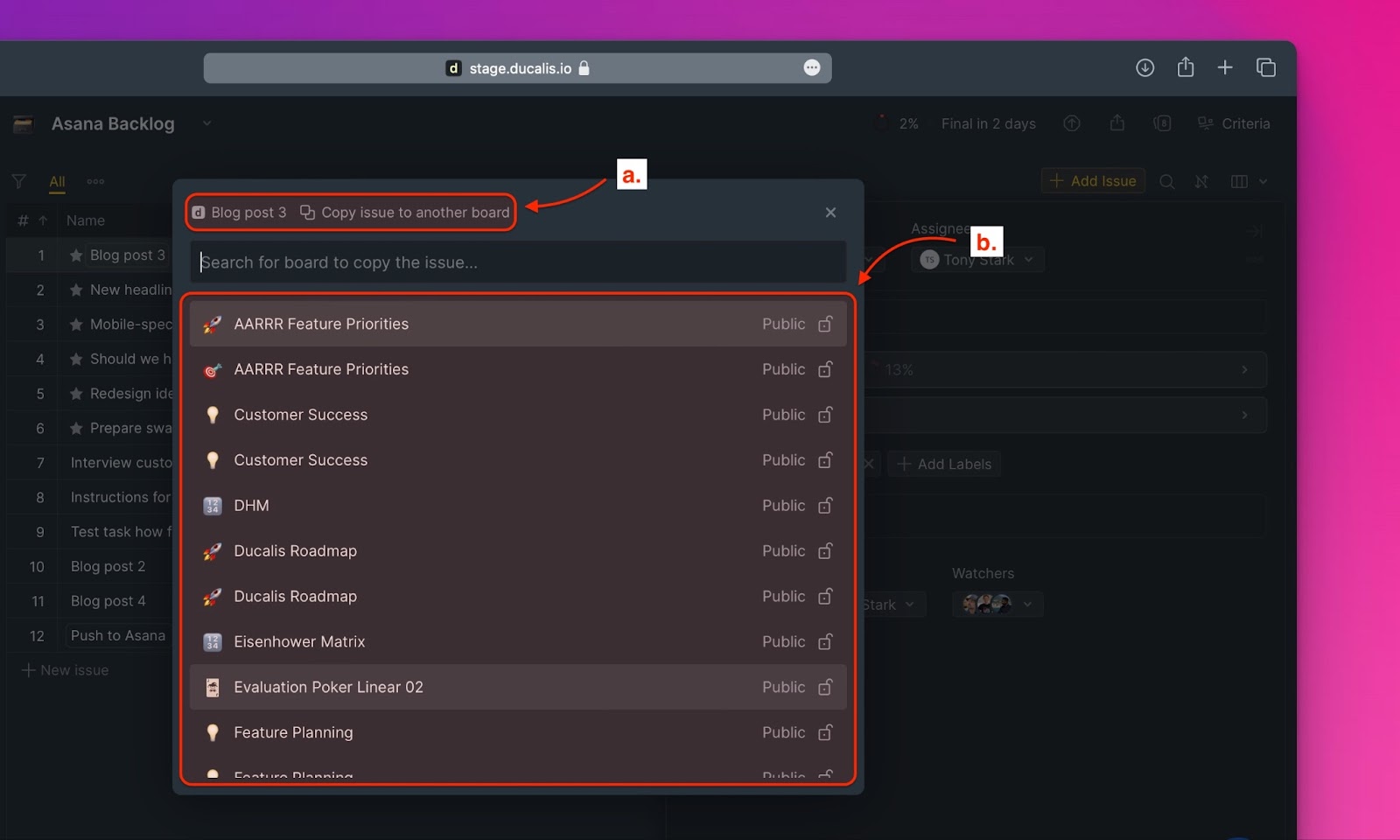The width and height of the screenshot is (1400, 840).
Task: Open the Push to Asana issue
Action: point(117,635)
